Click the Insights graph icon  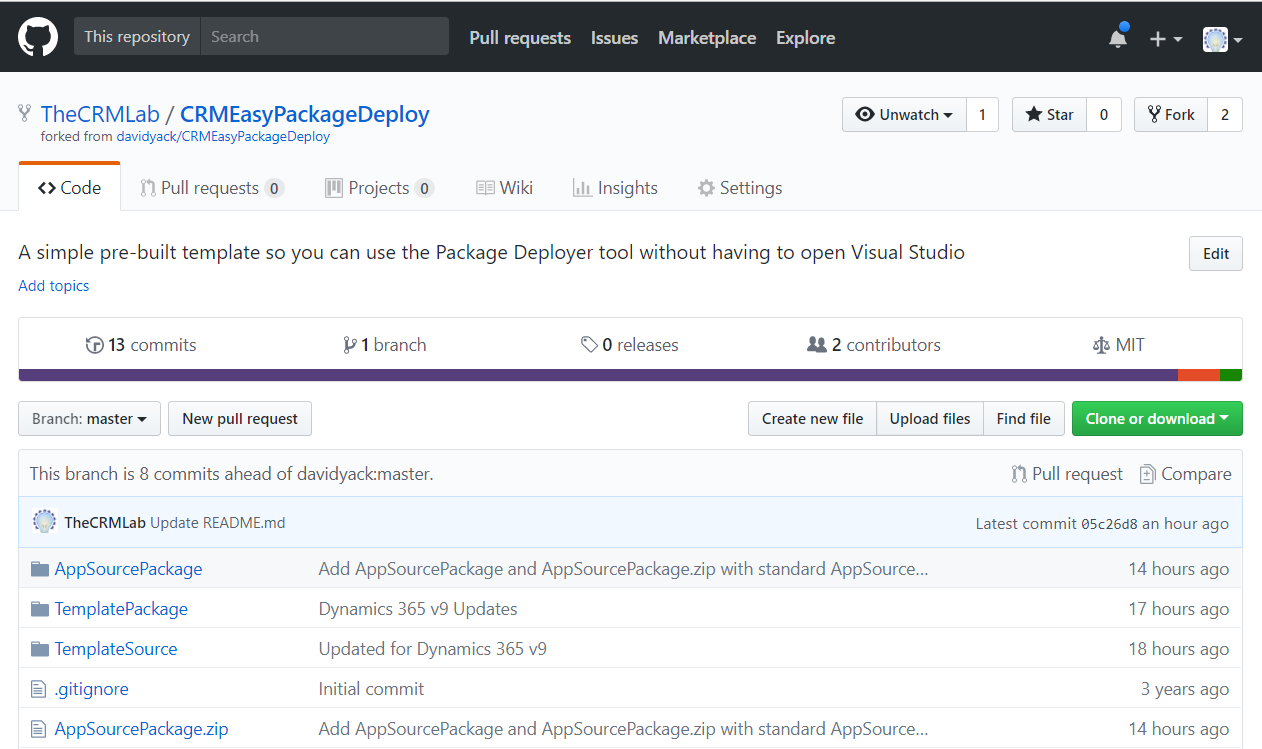pos(583,187)
